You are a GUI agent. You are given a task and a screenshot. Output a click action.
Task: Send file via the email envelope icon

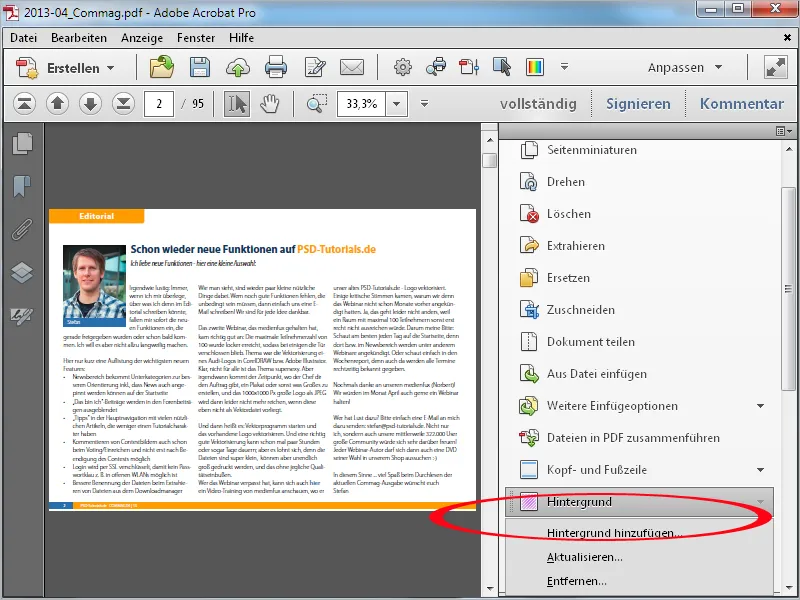352,67
